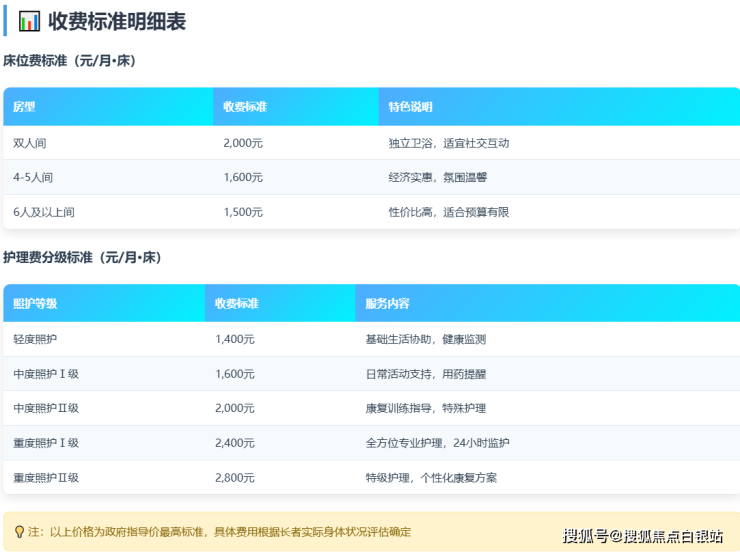Select the 特色说明 column header
The width and height of the screenshot is (740, 552).
point(410,107)
